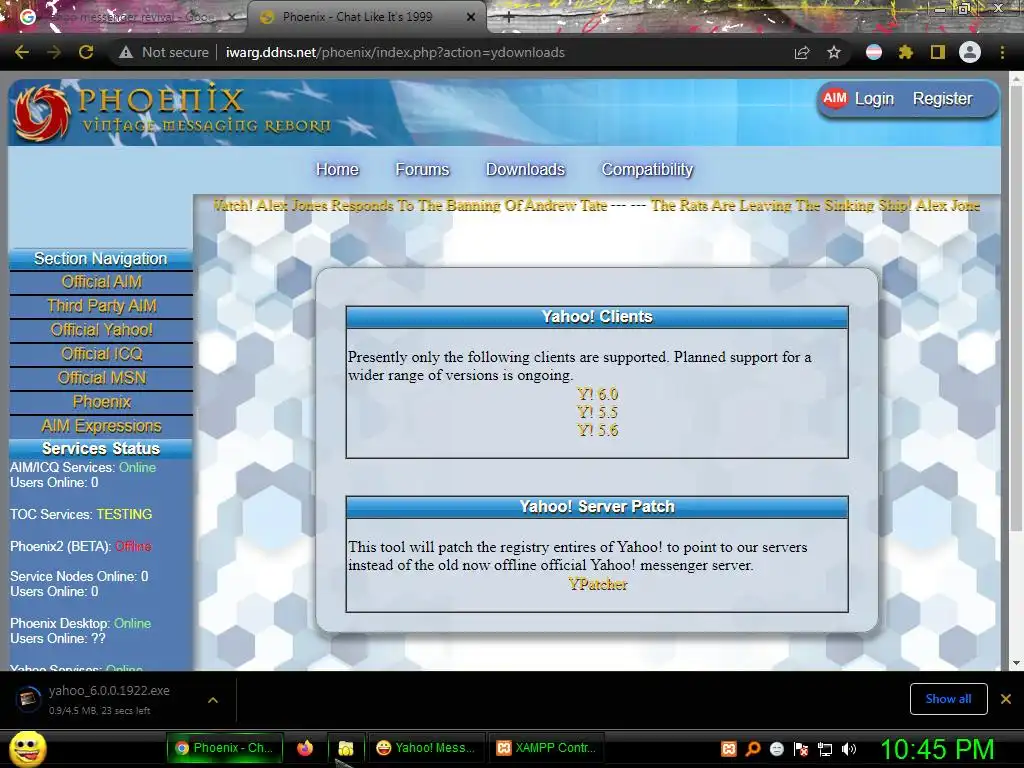The image size is (1024, 768).
Task: Click the browser forward arrow
Action: (54, 52)
